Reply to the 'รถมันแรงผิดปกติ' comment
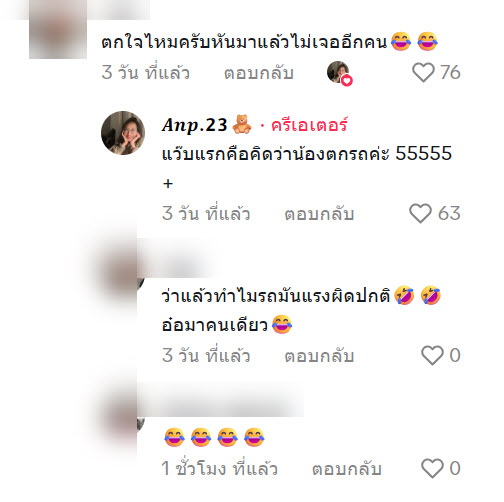 (319, 356)
